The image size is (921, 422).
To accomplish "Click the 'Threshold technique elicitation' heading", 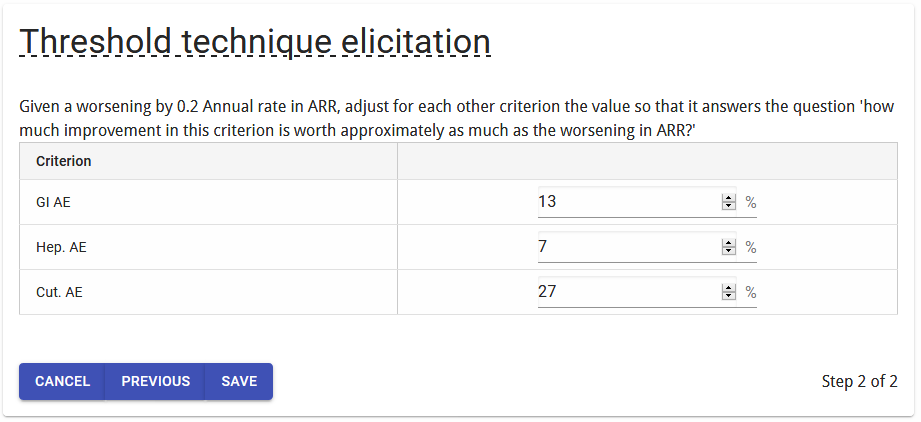I will [255, 42].
